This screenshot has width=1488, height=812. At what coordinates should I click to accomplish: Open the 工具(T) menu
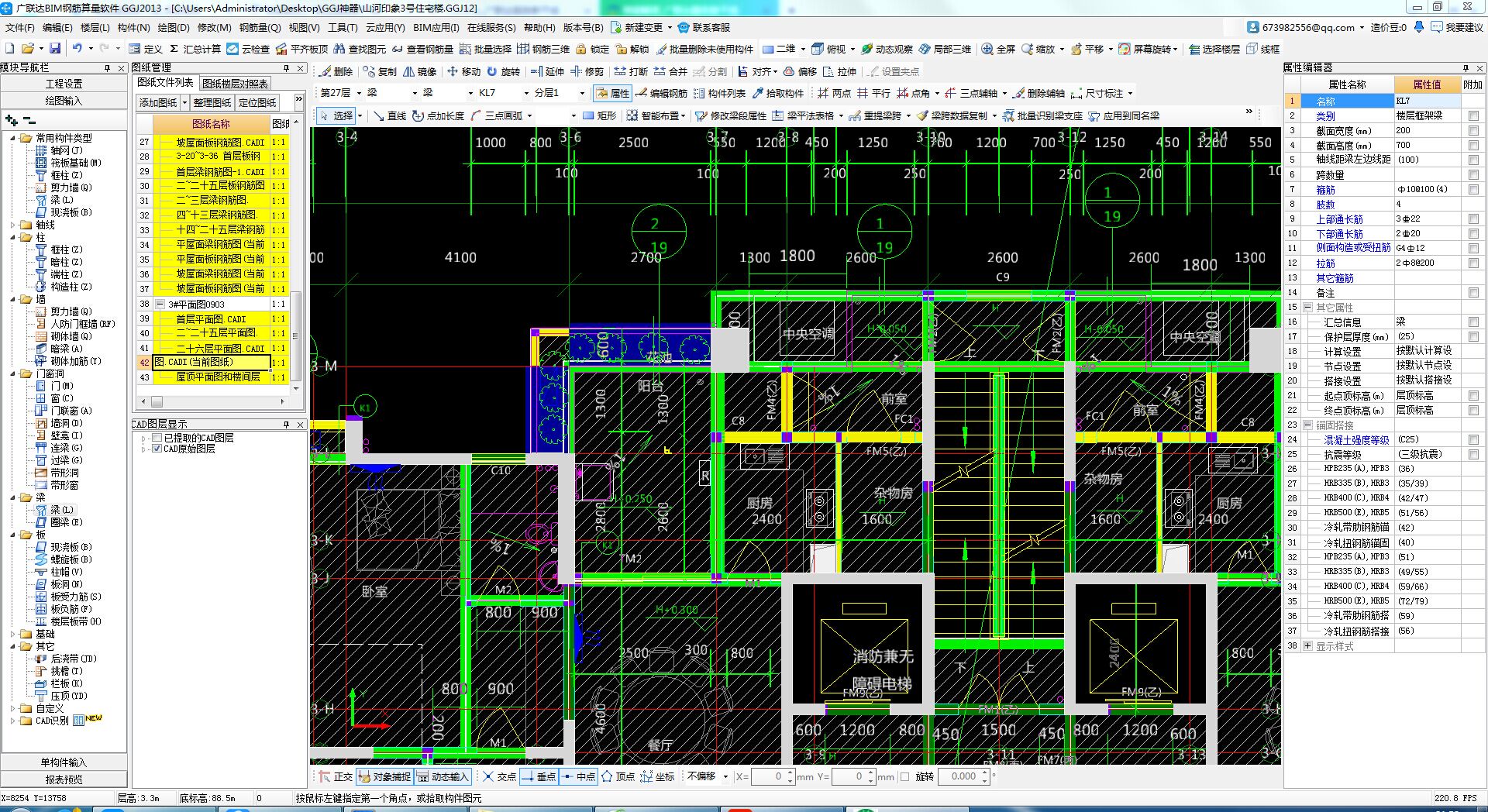[343, 27]
